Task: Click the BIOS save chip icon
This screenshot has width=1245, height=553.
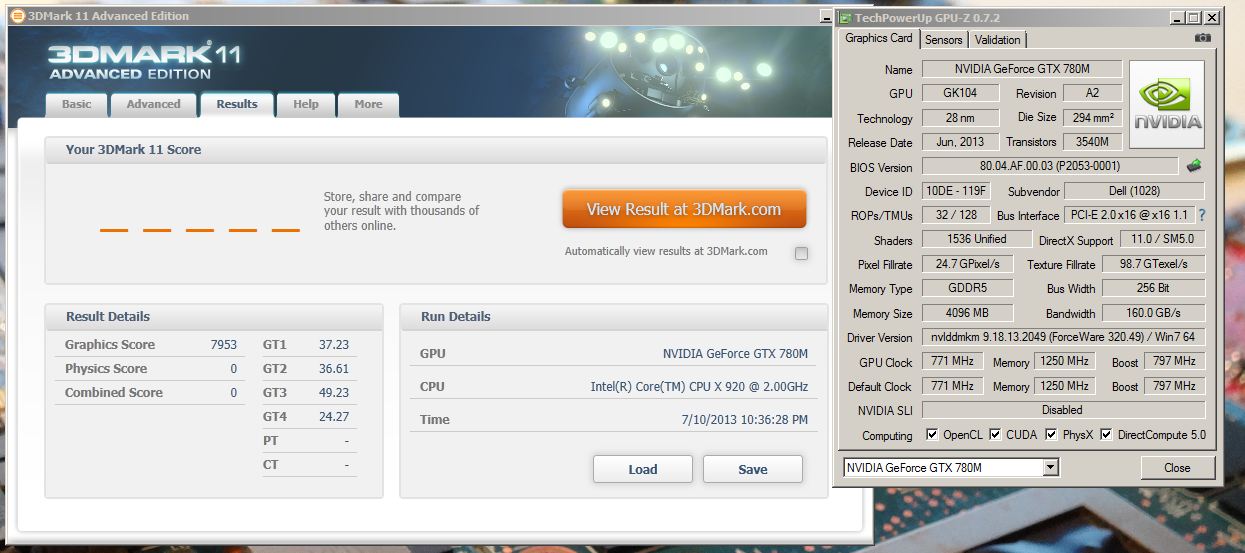Action: click(x=1193, y=166)
